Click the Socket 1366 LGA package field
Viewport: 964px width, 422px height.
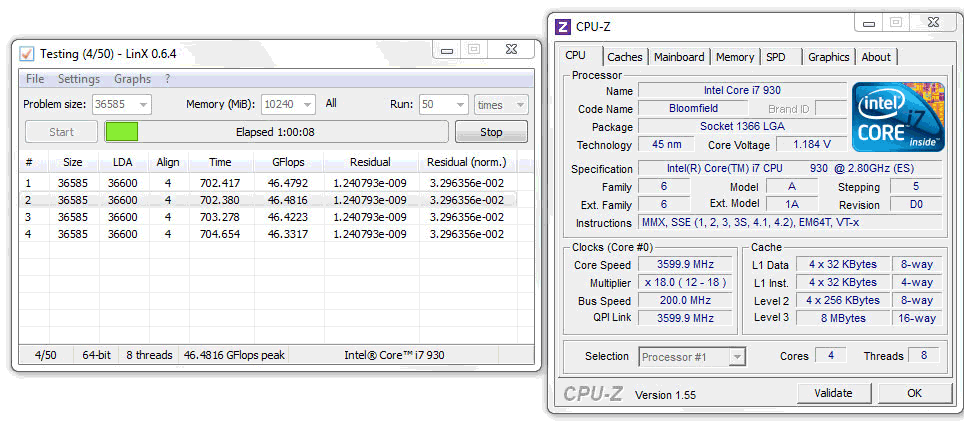[x=742, y=126]
